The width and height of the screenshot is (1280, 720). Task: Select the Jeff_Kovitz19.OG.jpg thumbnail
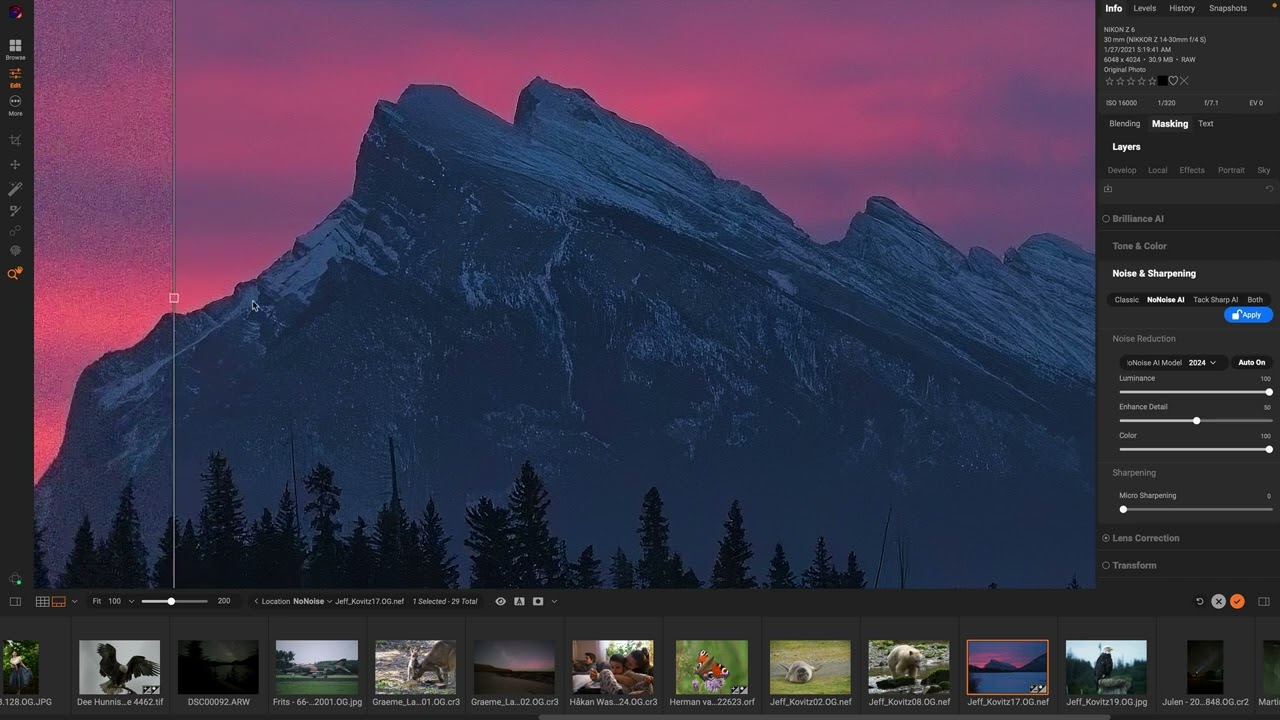[1106, 667]
